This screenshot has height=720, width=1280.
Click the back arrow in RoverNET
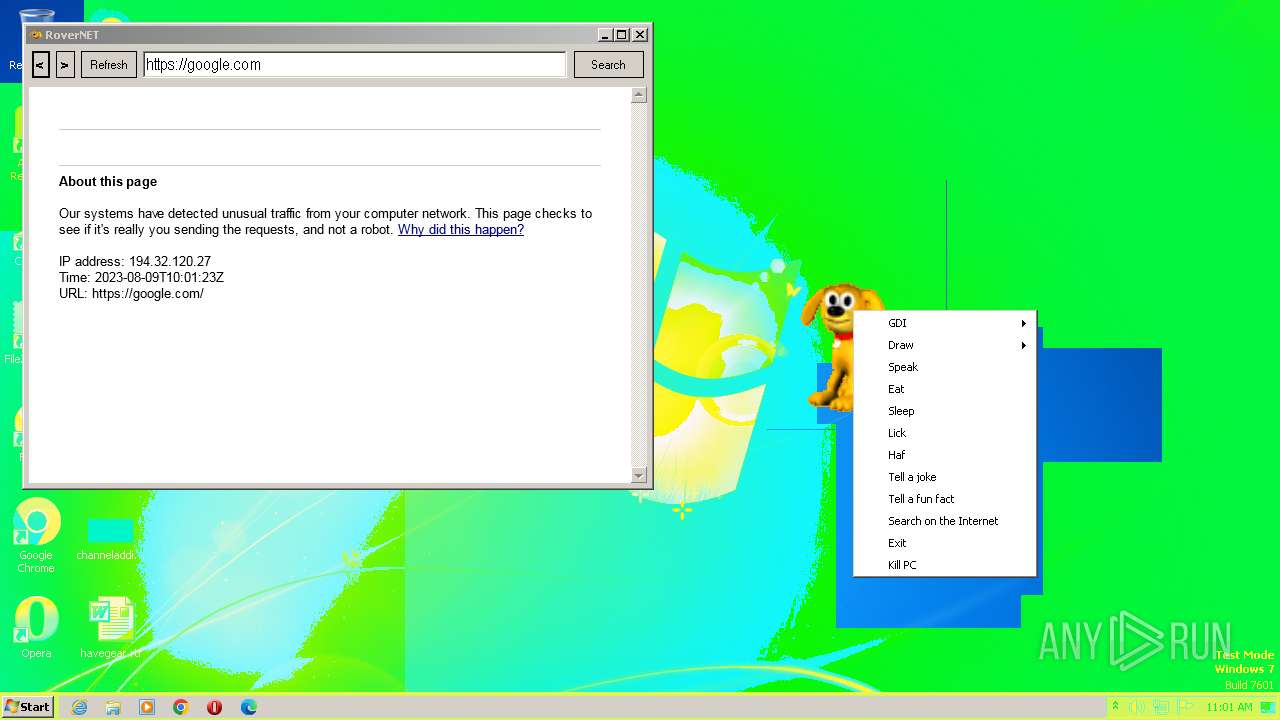click(40, 65)
